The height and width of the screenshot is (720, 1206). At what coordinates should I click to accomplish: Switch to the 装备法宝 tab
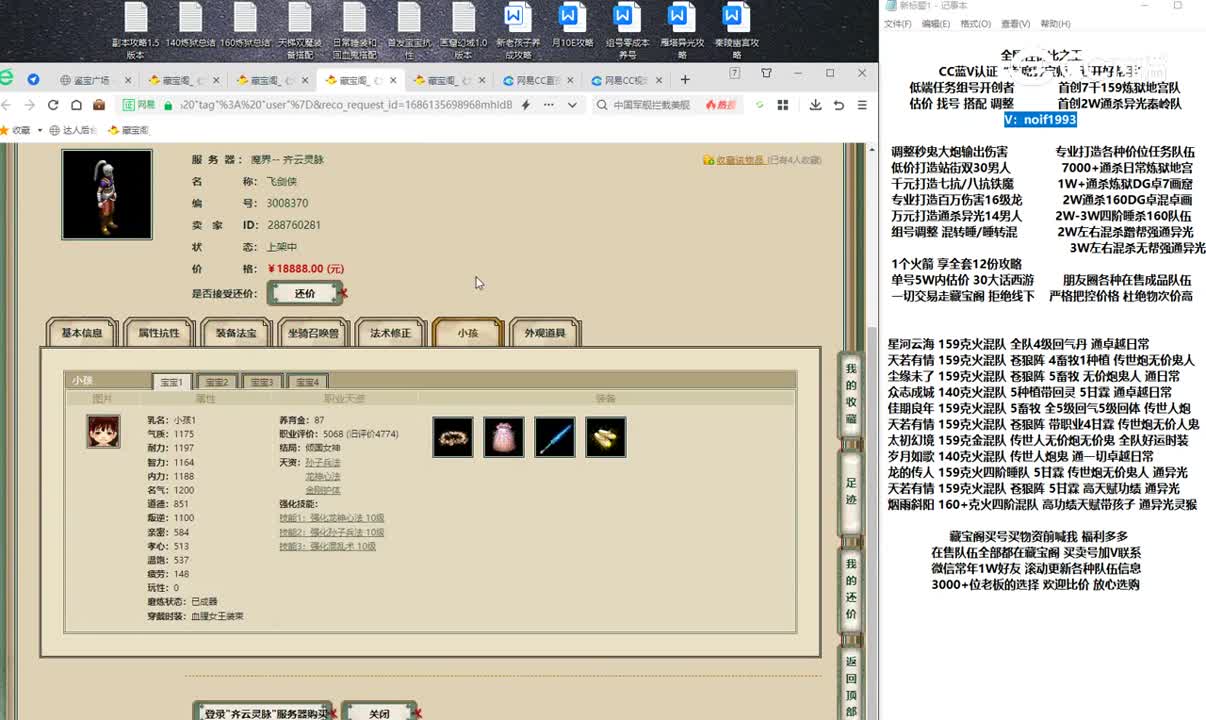click(x=236, y=333)
